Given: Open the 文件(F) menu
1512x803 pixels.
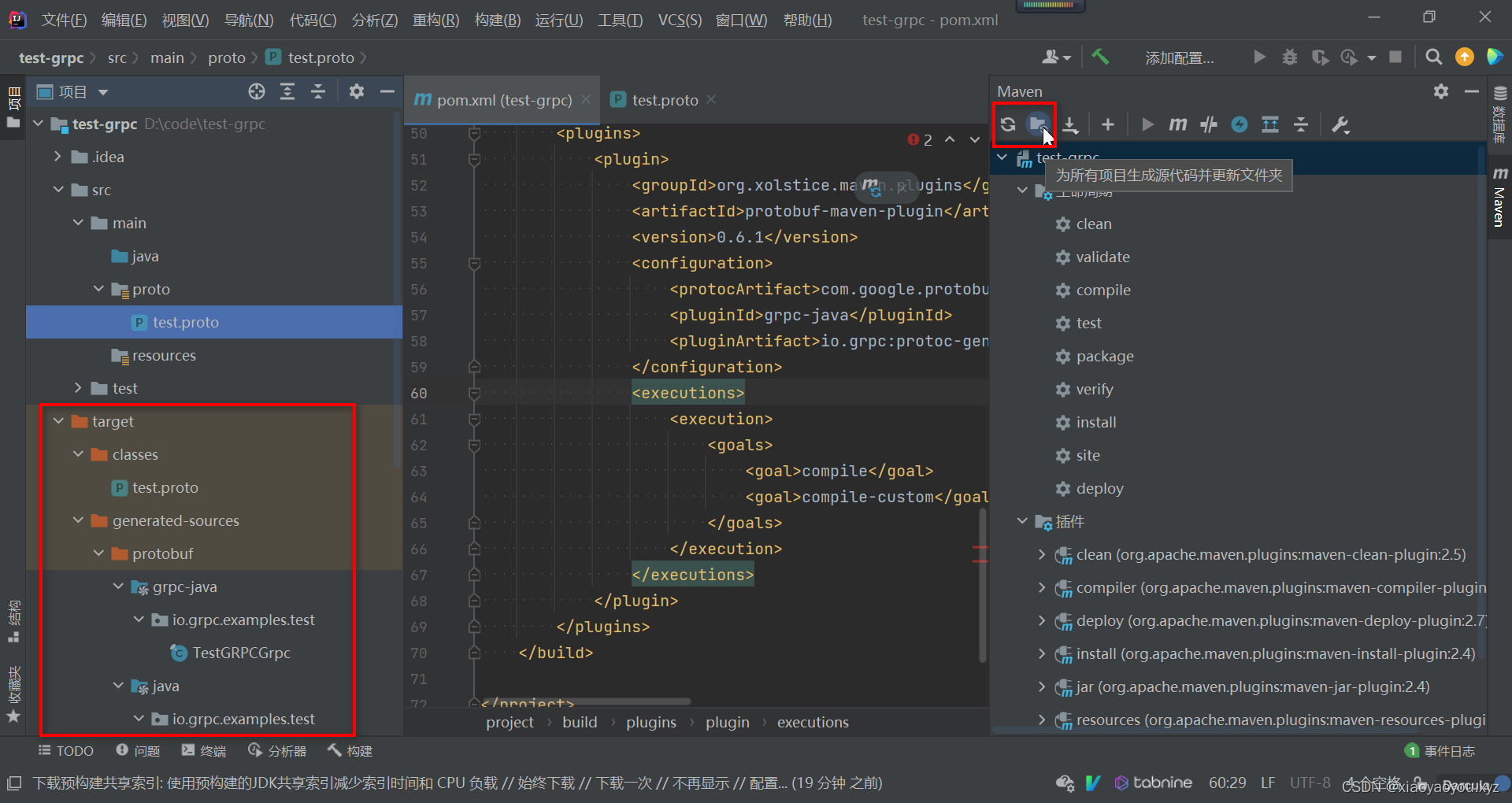Looking at the screenshot, I should 64,20.
